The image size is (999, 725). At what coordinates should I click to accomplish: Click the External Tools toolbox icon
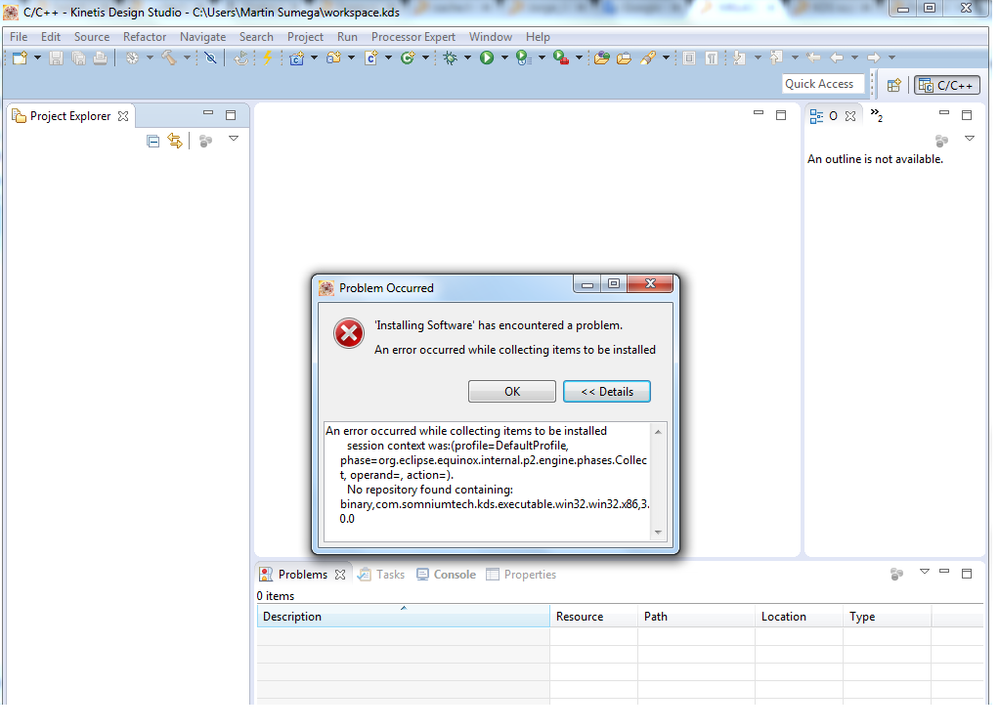point(561,58)
